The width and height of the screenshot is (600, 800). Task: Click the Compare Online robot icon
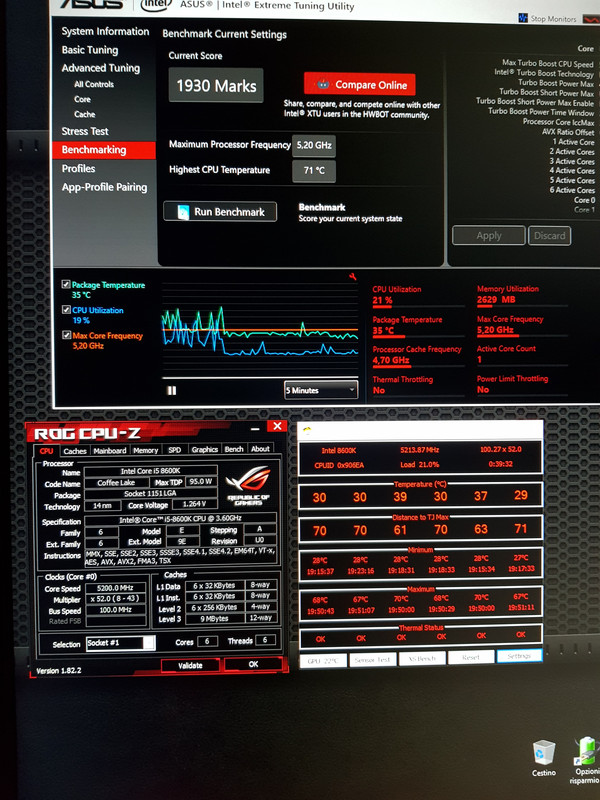click(x=323, y=84)
